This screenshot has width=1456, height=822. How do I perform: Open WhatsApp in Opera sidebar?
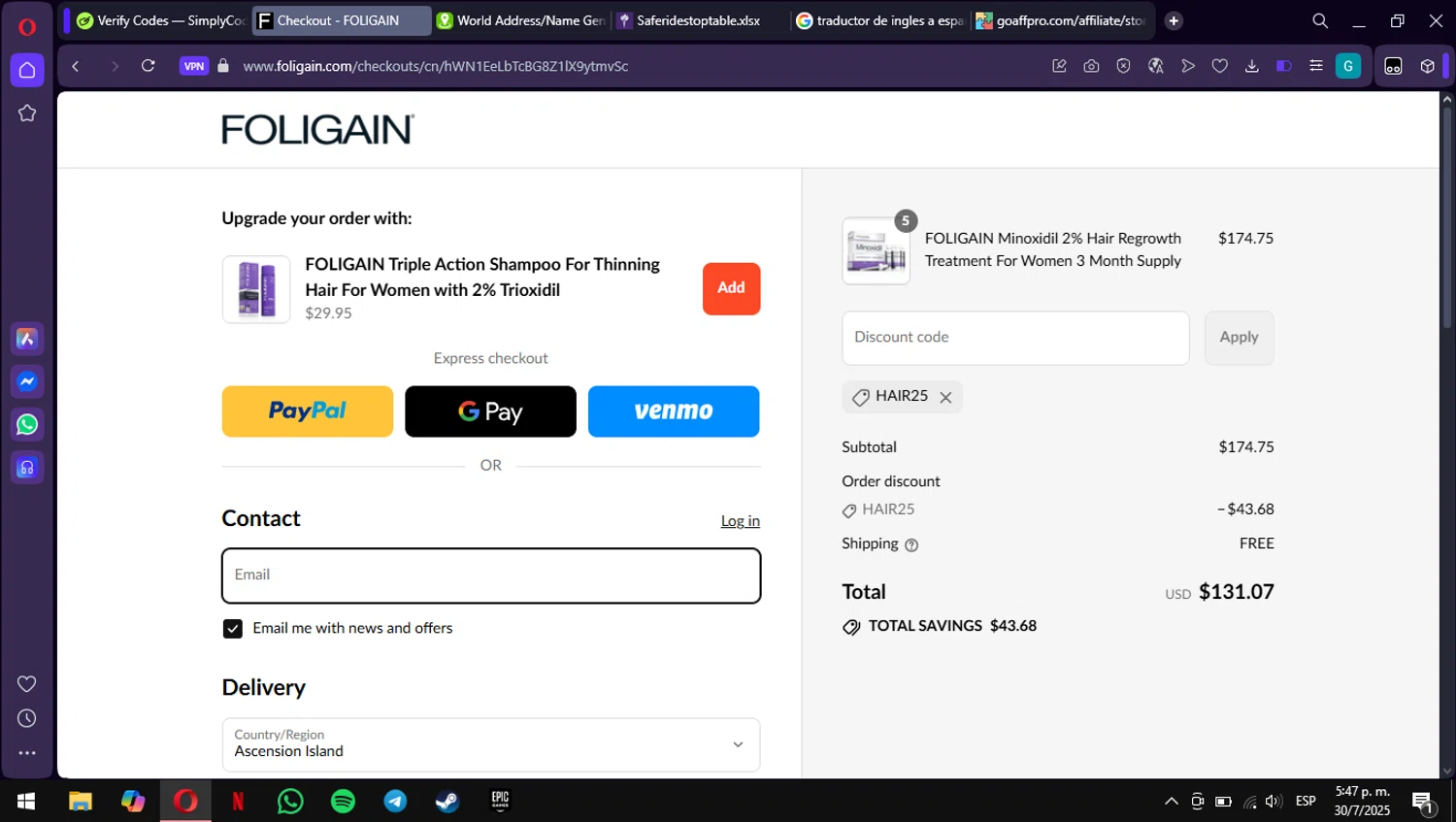point(27,424)
